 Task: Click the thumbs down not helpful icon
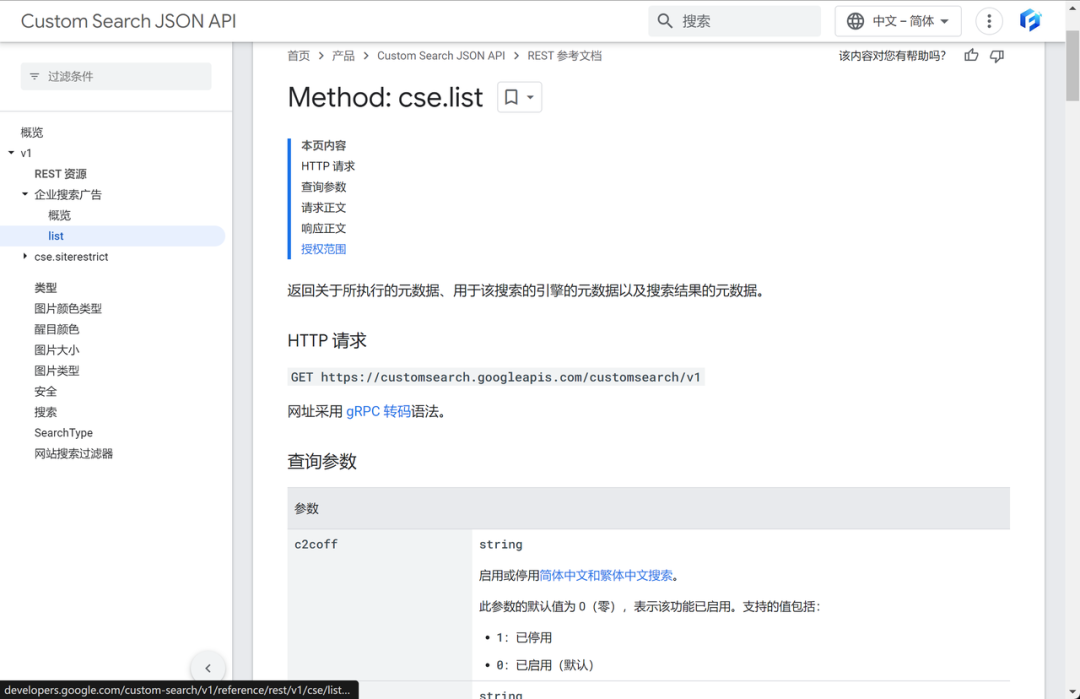997,56
